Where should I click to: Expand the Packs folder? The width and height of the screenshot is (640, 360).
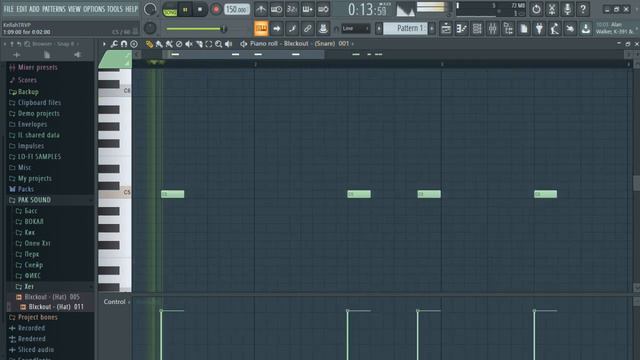[x=25, y=189]
